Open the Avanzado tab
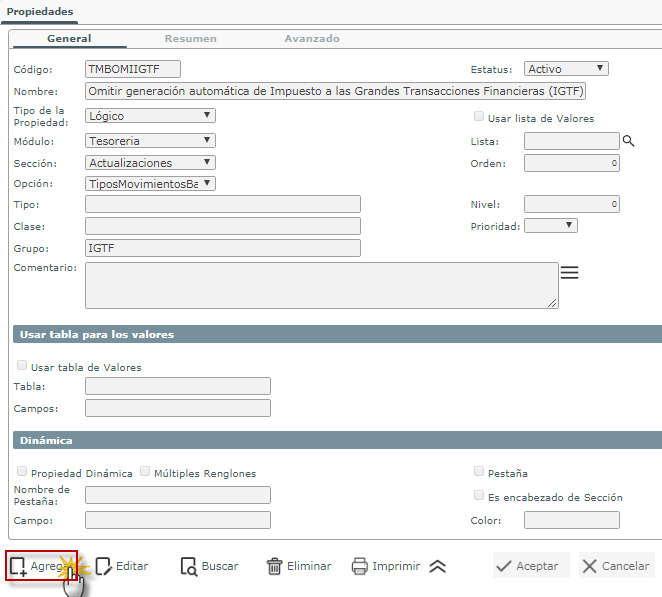The height and width of the screenshot is (597, 662). click(x=311, y=39)
